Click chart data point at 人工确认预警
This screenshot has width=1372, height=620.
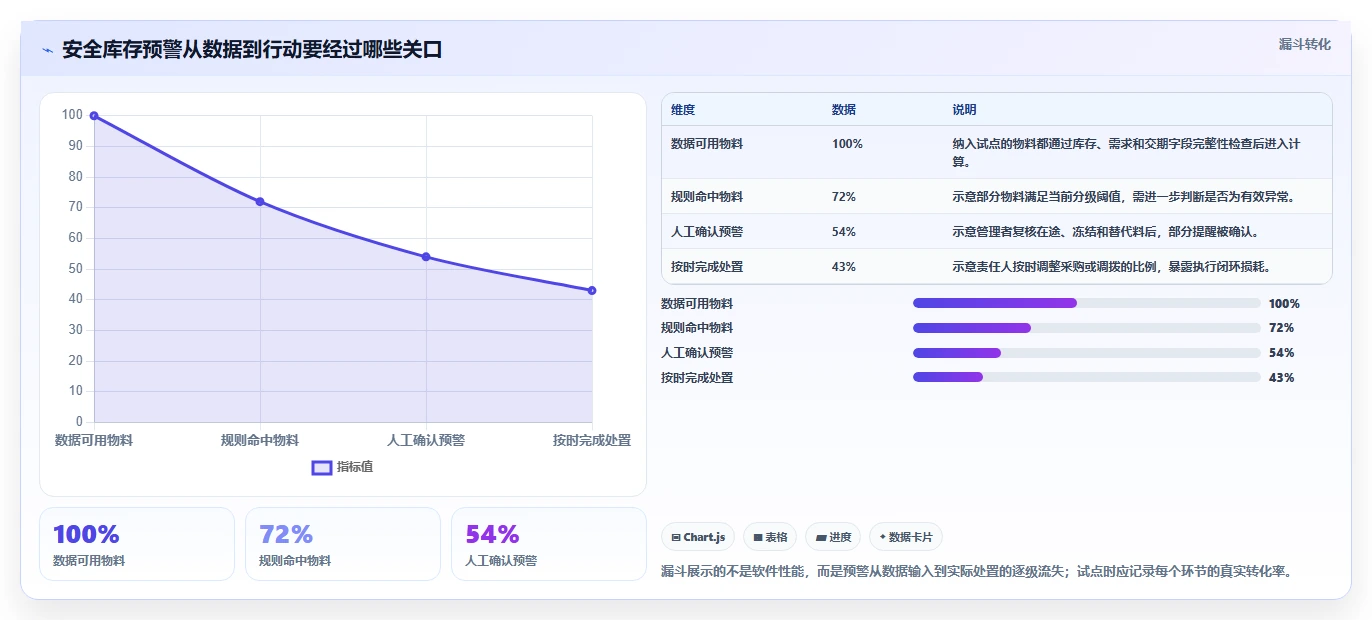click(x=426, y=257)
